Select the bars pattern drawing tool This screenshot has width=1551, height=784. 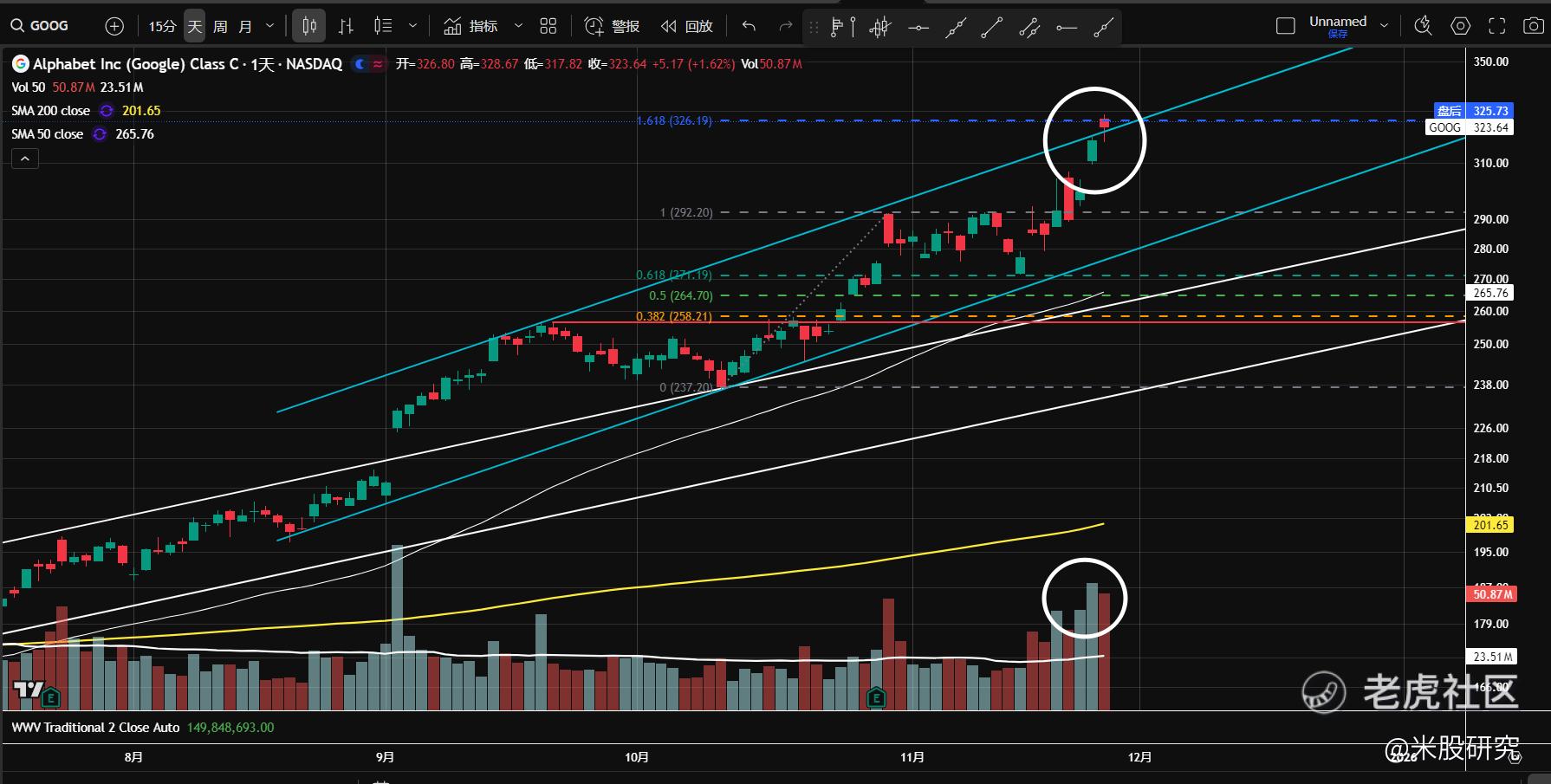(880, 28)
